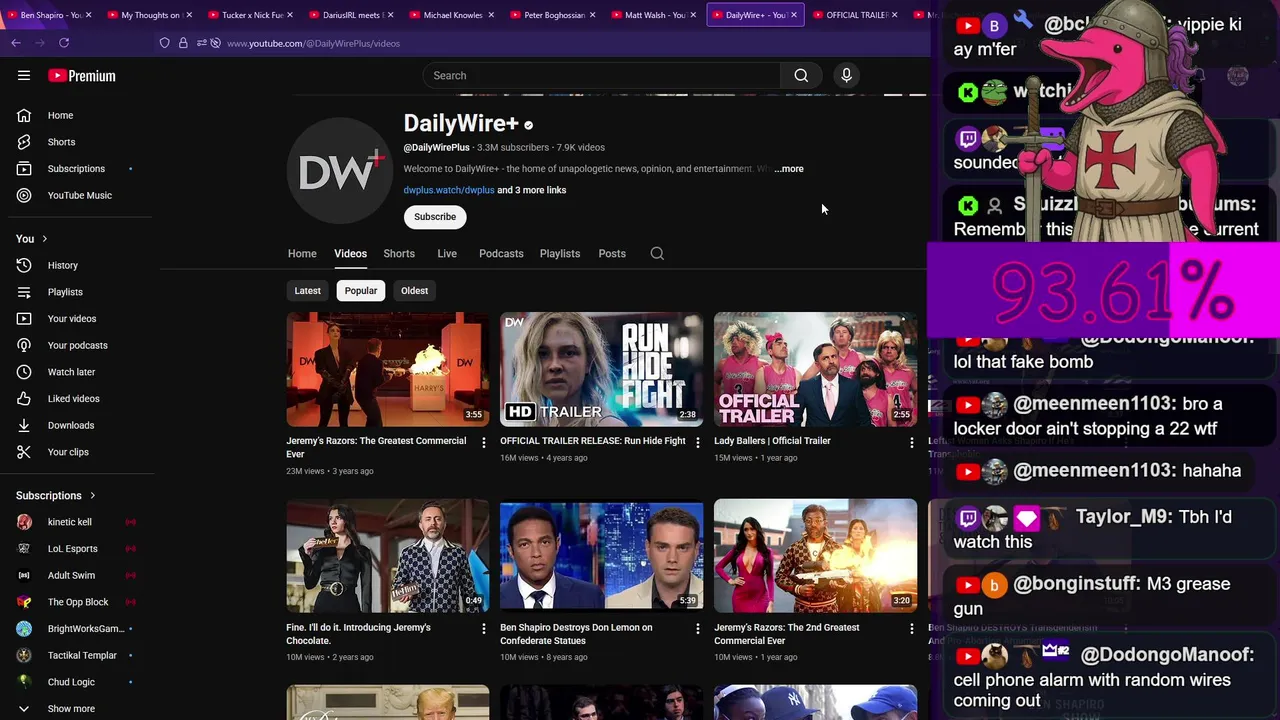Screen dimensions: 1280x720
Task: Click the browser back arrow
Action: coord(16,43)
